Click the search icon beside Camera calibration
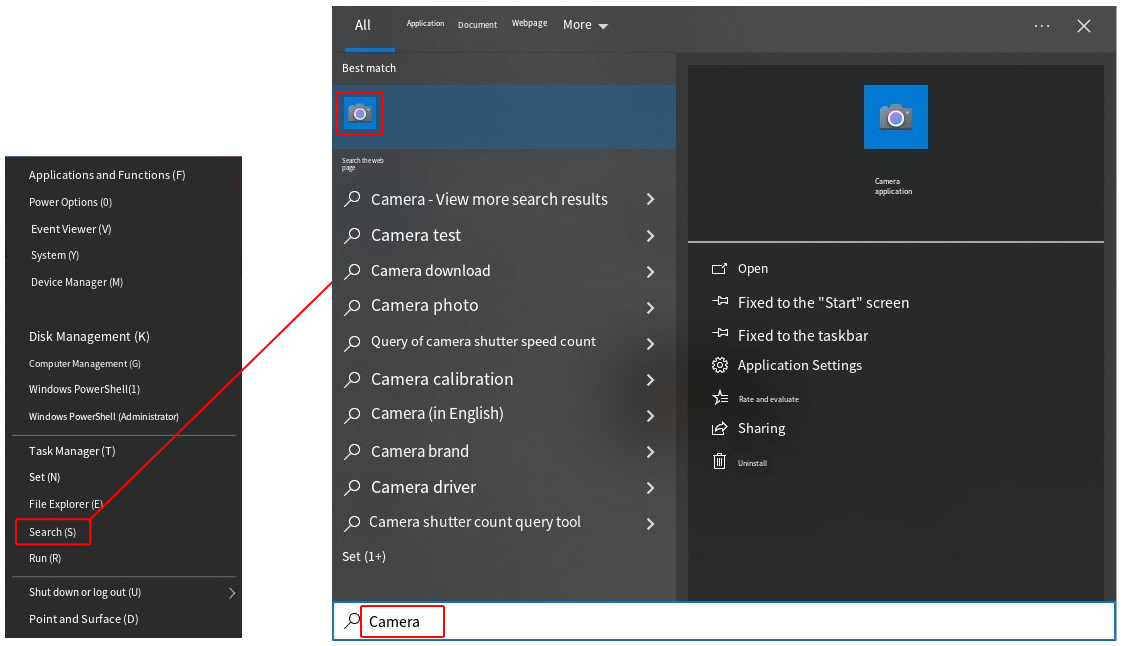The image size is (1122, 646). (x=352, y=379)
